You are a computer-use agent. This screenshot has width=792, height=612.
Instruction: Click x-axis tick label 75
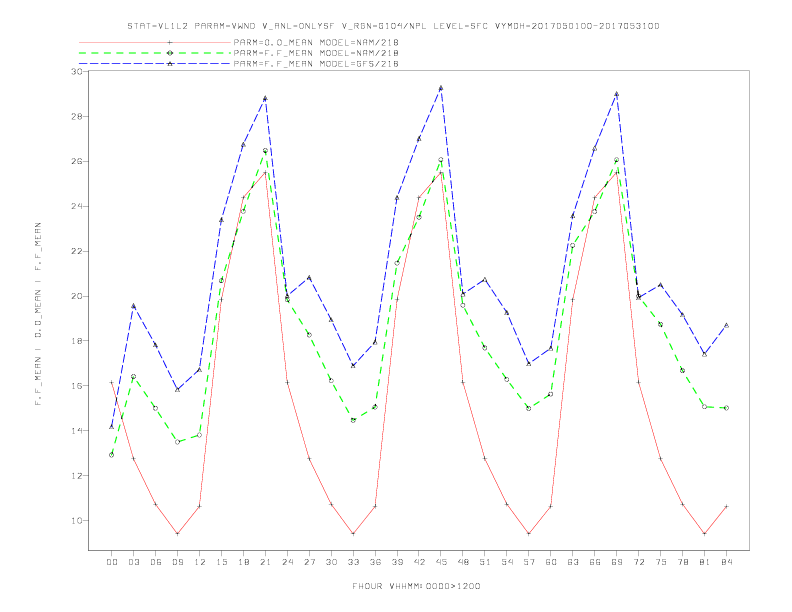coord(661,562)
